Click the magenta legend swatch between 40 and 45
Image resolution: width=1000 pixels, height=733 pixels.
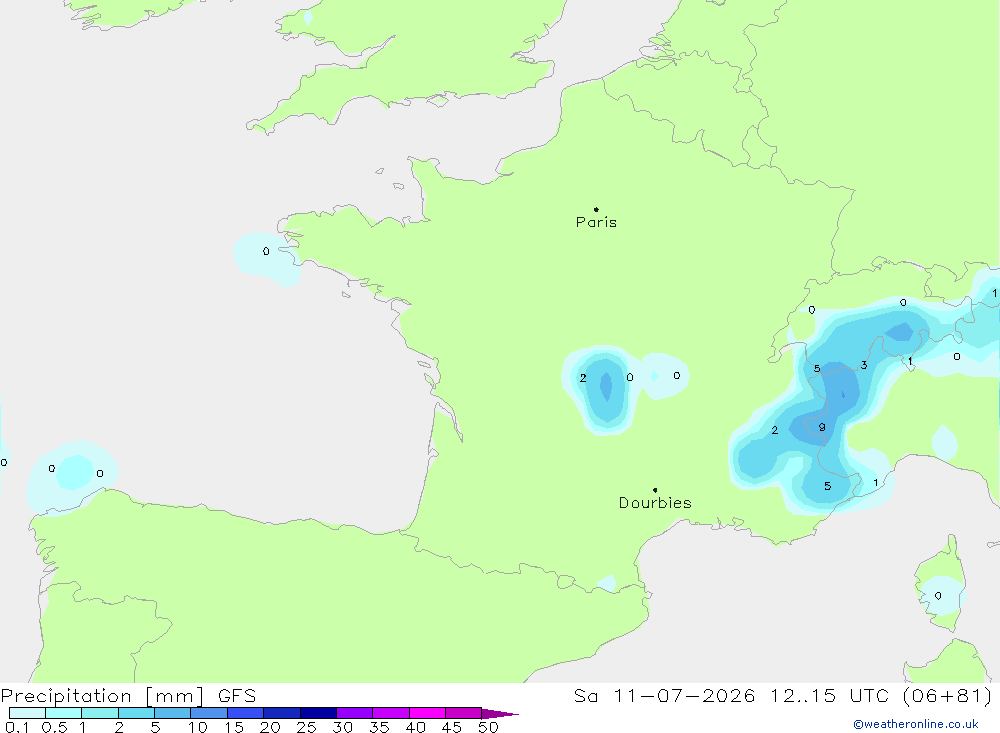[x=427, y=713]
